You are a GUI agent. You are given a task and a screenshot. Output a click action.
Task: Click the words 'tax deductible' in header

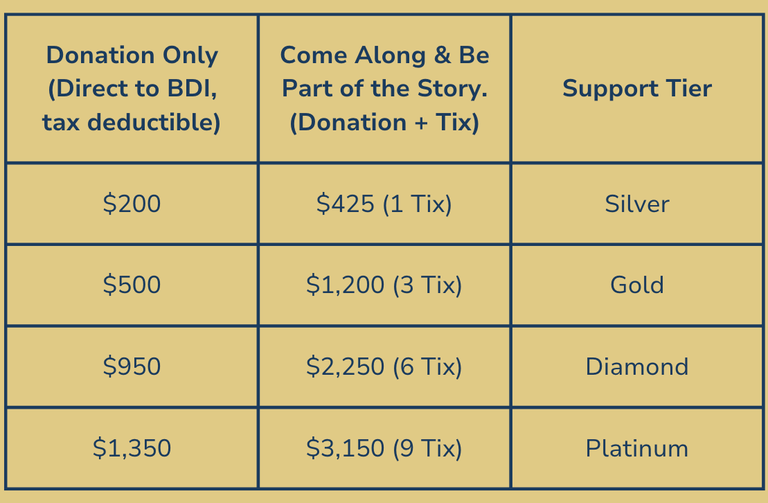[x=128, y=122]
